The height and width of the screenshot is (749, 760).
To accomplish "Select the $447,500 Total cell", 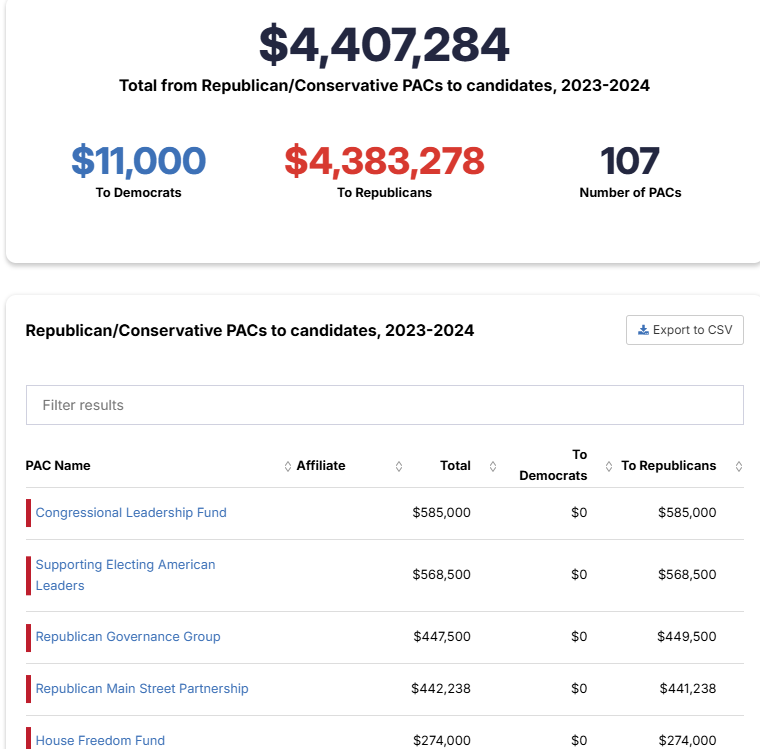I will 442,637.
